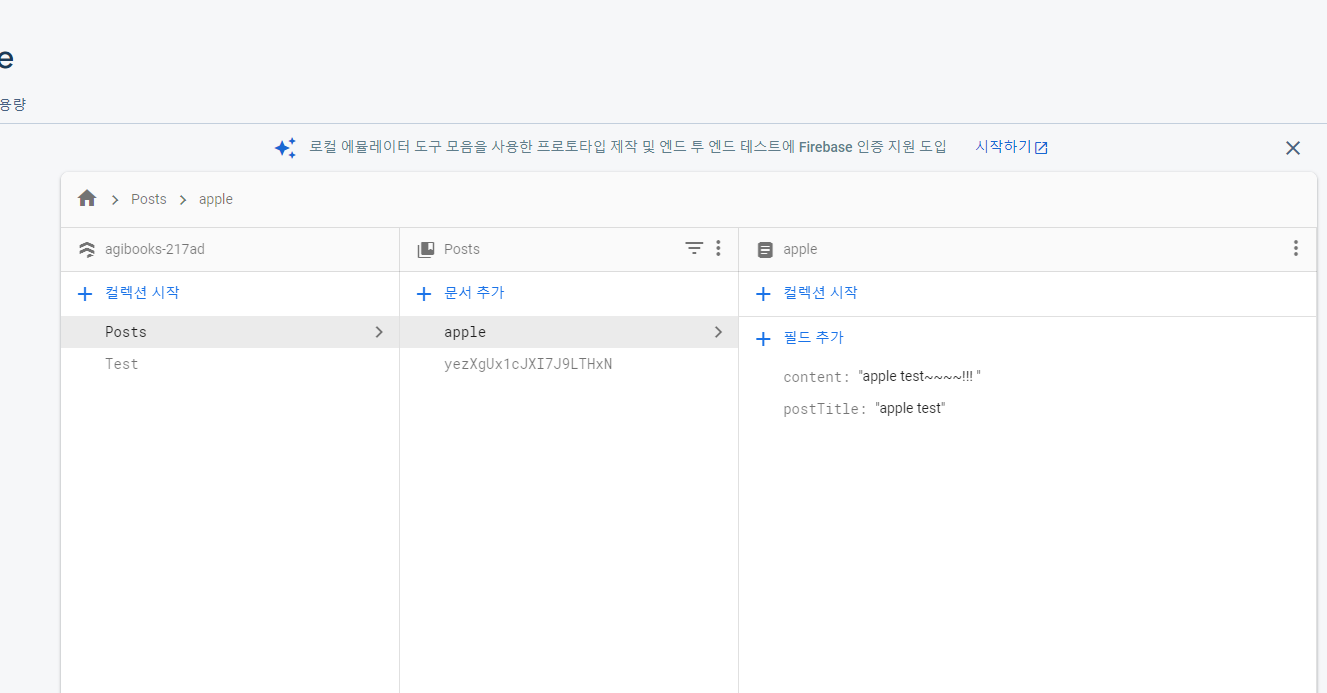Click chevron on the Posts collection row
The height and width of the screenshot is (693, 1327).
click(x=379, y=332)
